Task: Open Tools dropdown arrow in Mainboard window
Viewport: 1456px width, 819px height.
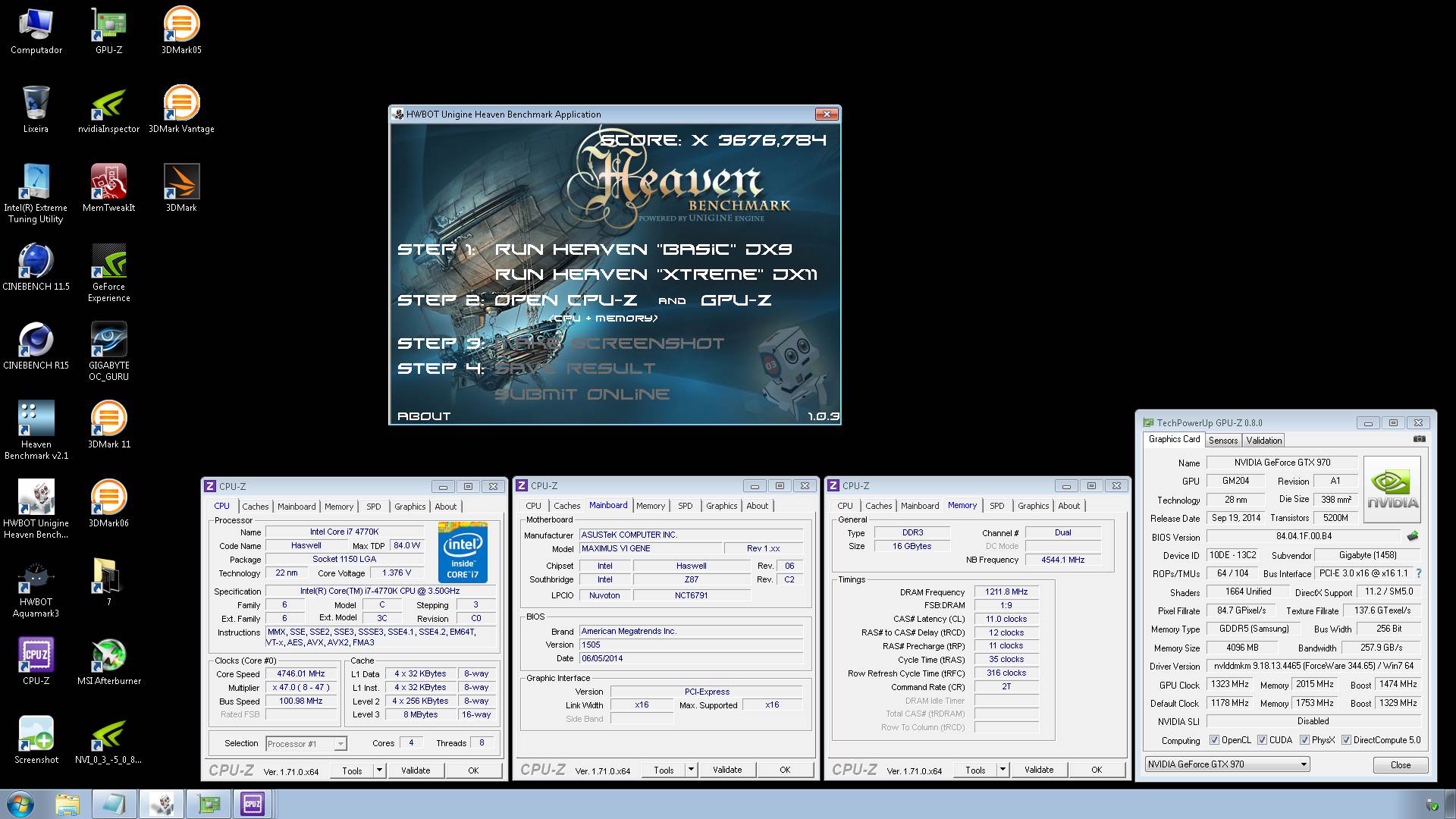Action: (x=691, y=770)
